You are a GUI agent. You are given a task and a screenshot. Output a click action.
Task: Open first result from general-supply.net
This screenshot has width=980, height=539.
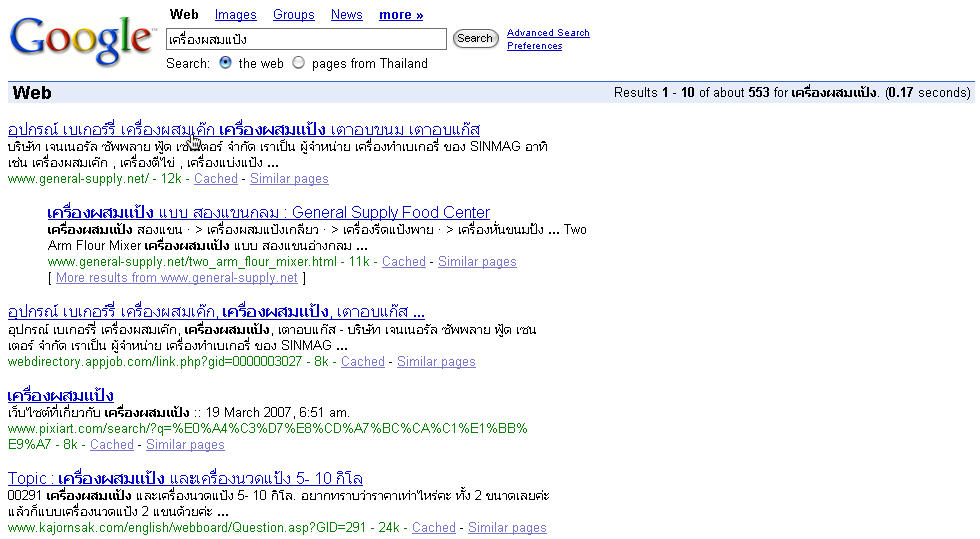click(x=244, y=129)
